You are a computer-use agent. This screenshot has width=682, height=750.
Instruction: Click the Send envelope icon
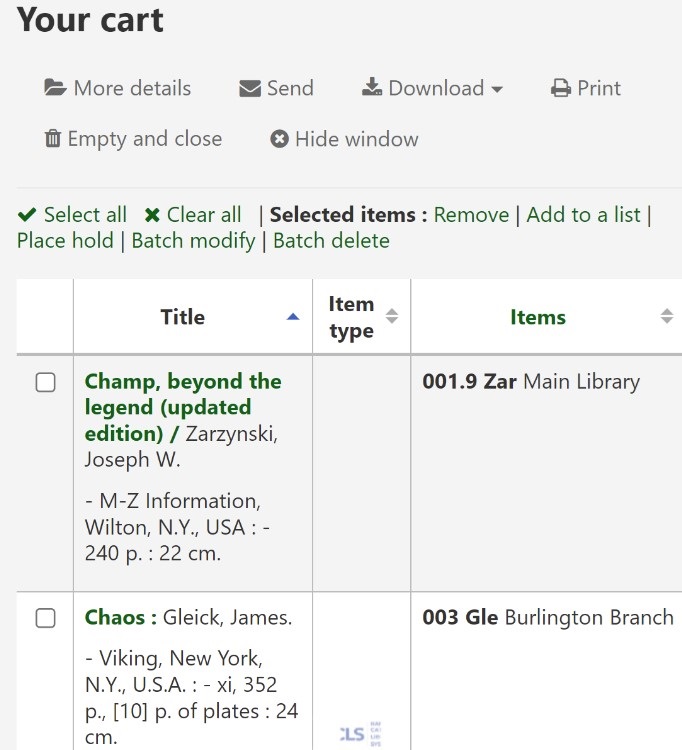click(x=250, y=88)
